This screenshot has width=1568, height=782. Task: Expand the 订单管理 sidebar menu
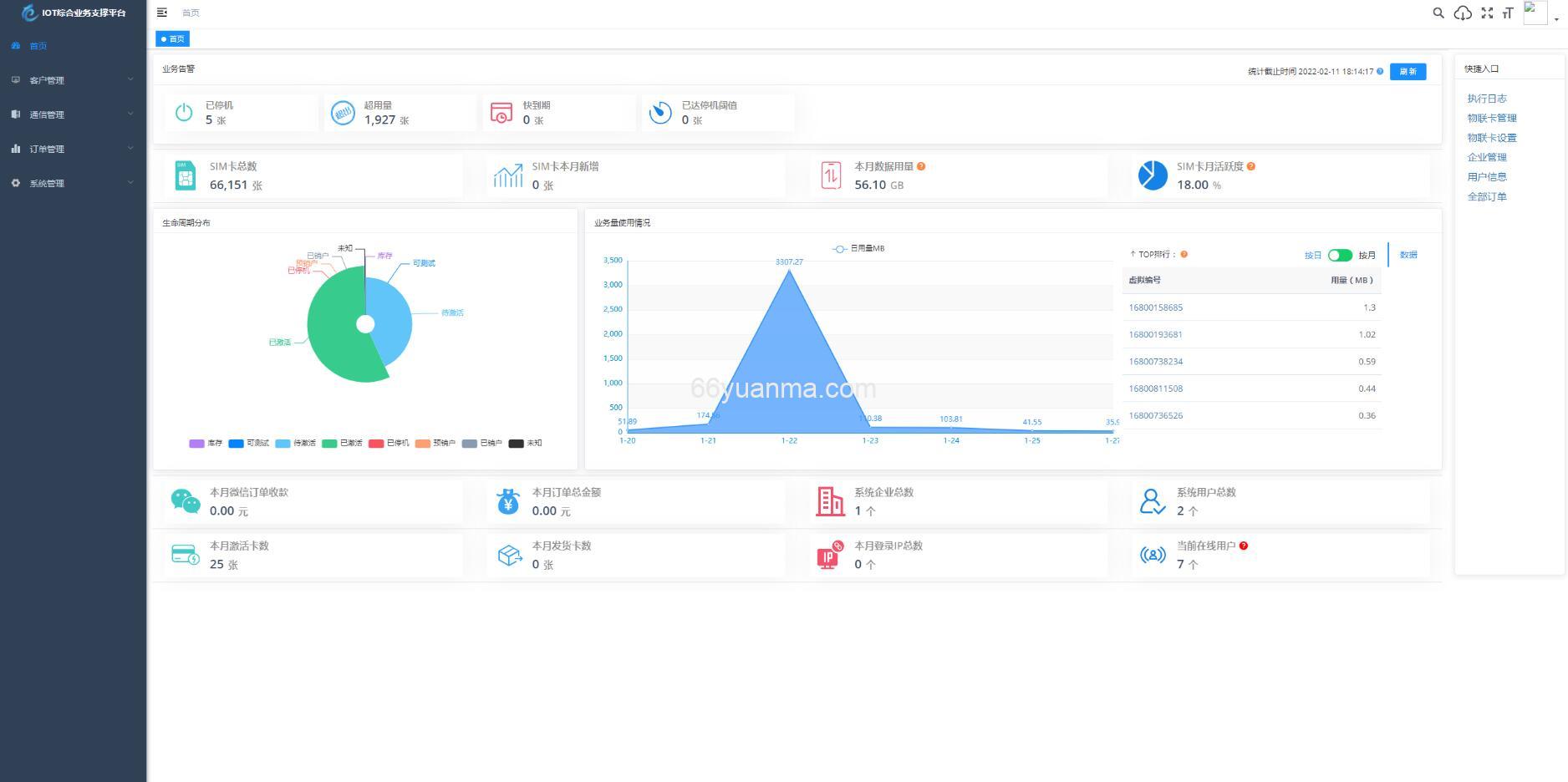click(72, 149)
